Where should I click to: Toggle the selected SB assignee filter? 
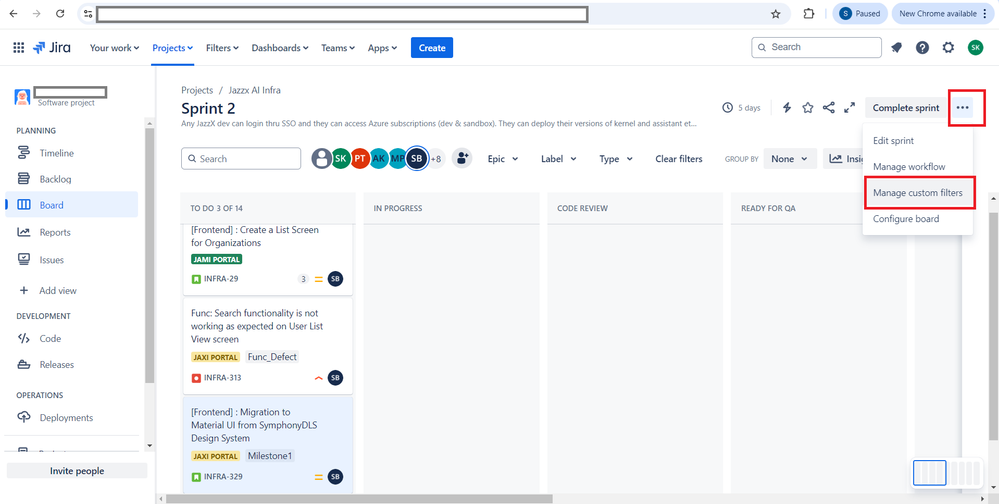[417, 159]
